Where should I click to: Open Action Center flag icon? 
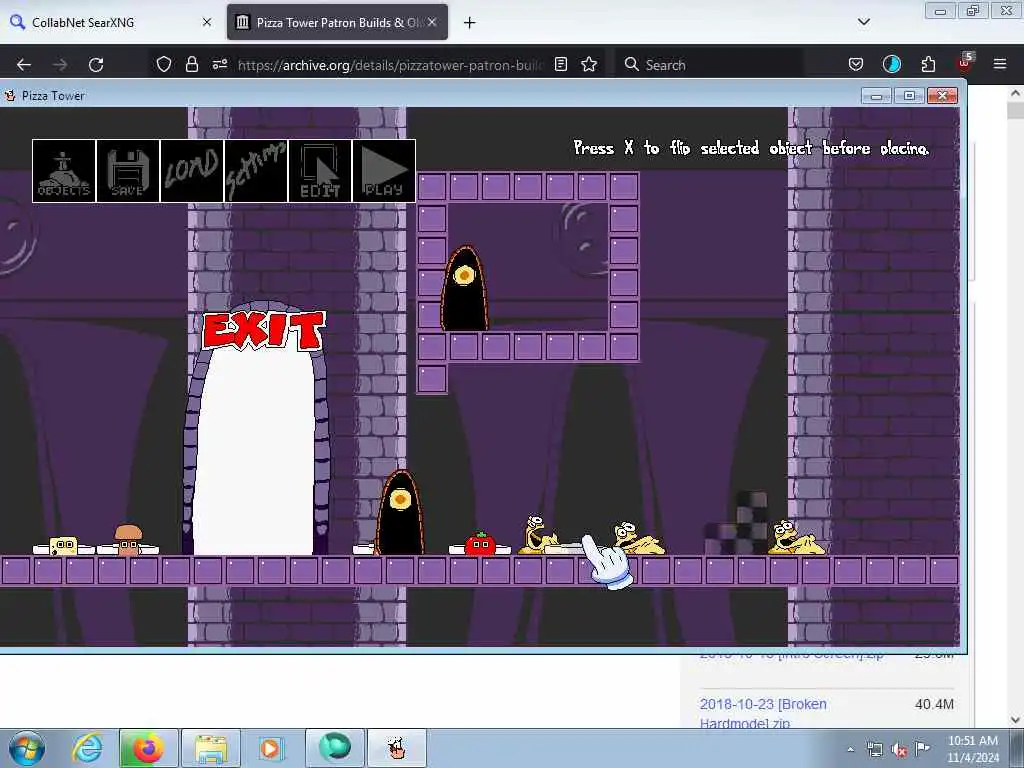pos(923,749)
